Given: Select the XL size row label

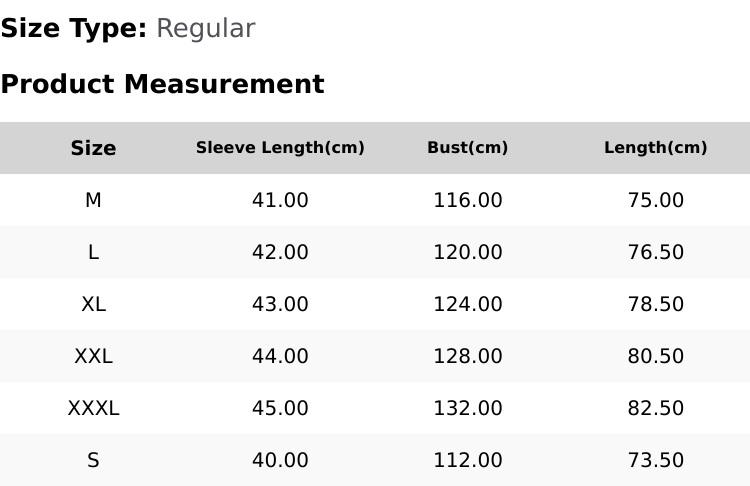Looking at the screenshot, I should 93,304.
